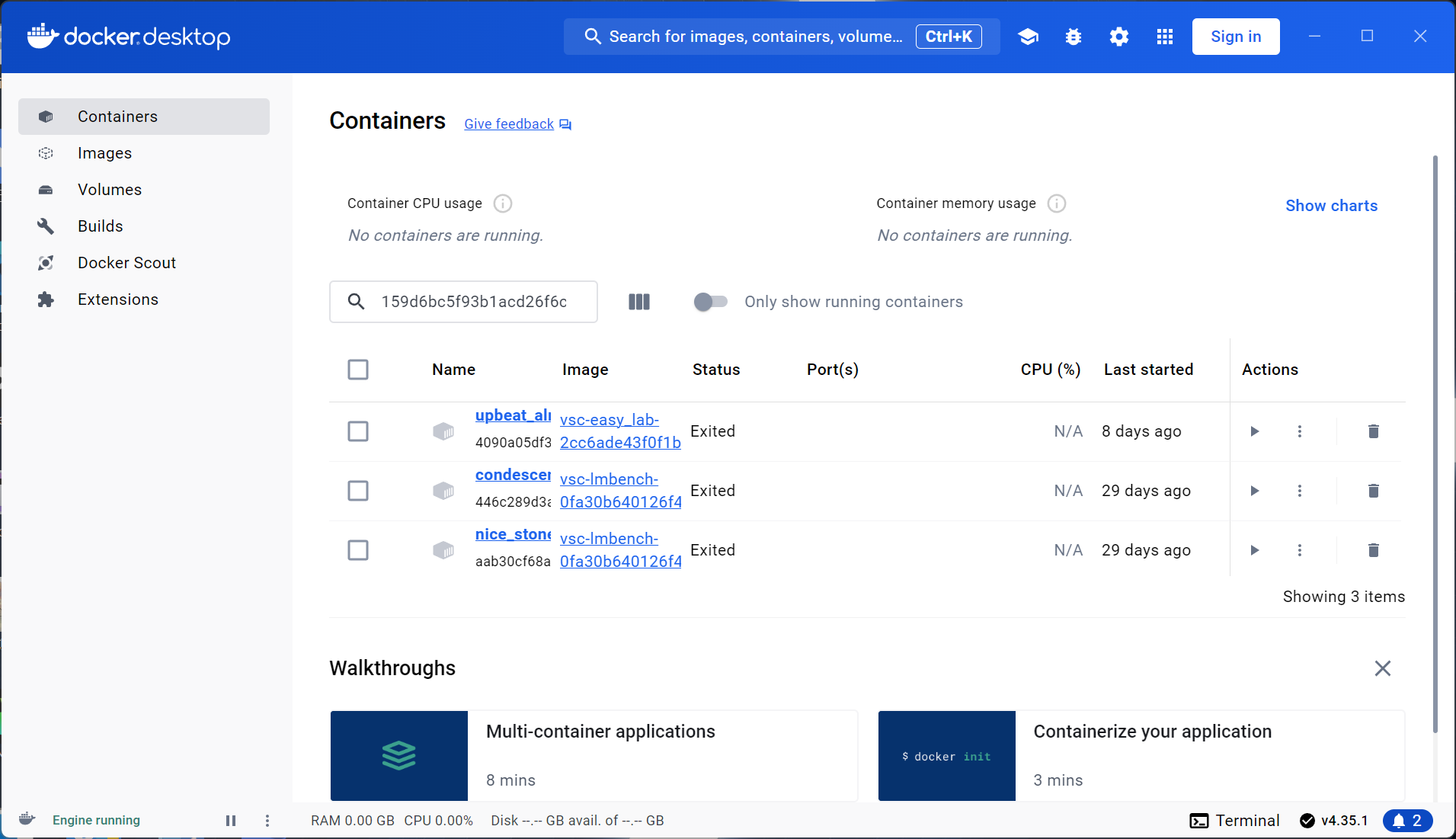
Task: Open the upbeat_al container link
Action: pyautogui.click(x=513, y=415)
